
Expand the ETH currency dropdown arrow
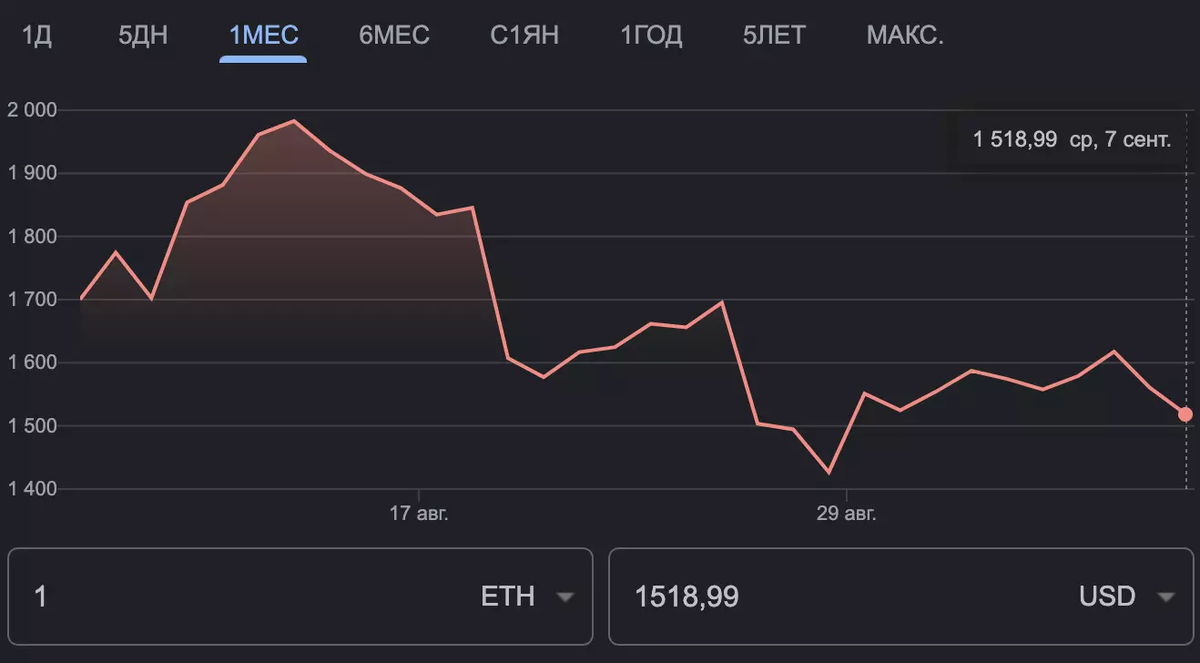click(x=565, y=597)
